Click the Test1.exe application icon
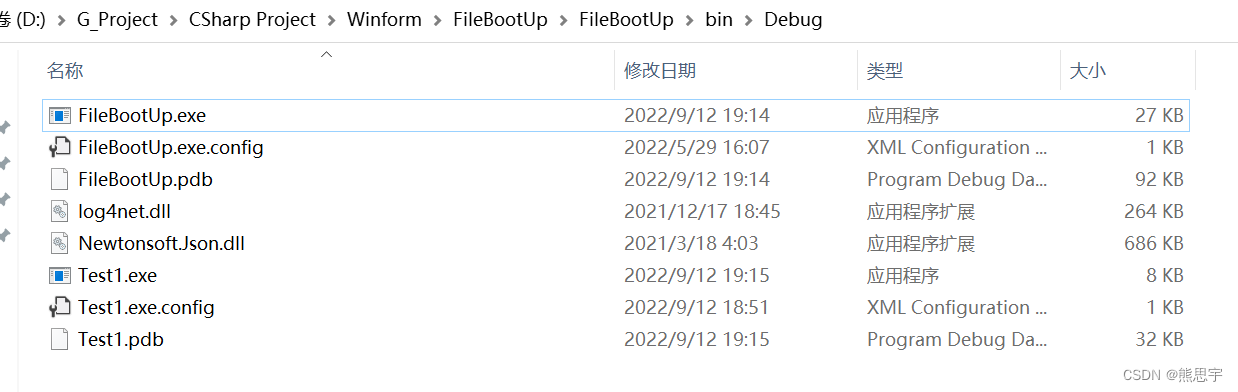 click(x=60, y=276)
